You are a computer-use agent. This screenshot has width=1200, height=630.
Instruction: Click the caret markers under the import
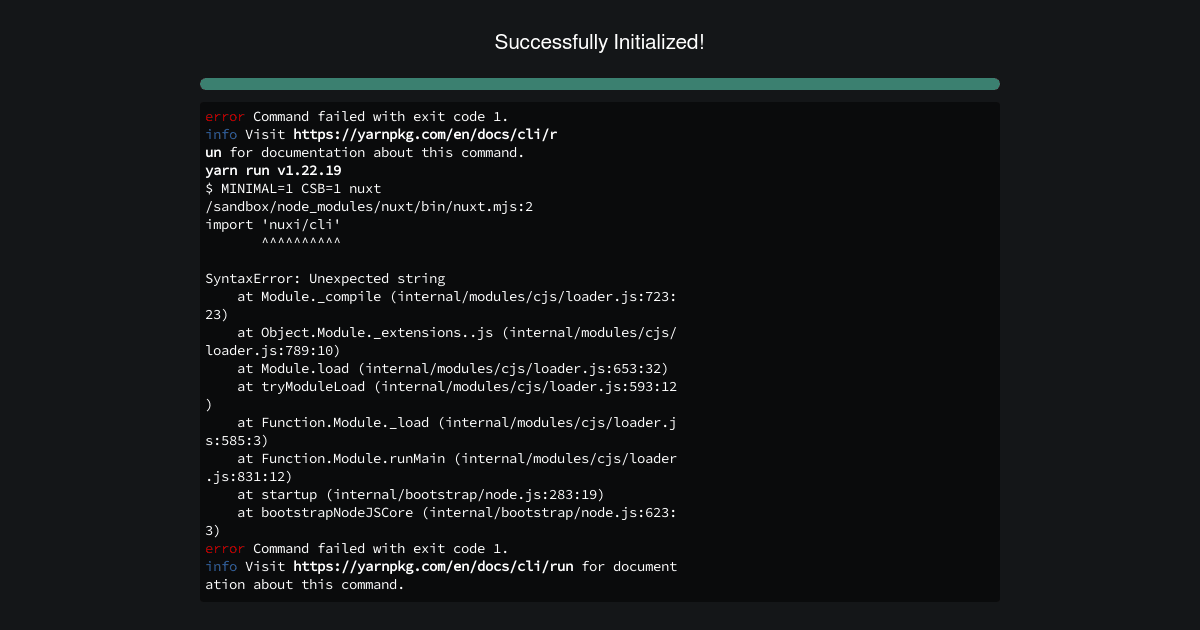point(301,242)
